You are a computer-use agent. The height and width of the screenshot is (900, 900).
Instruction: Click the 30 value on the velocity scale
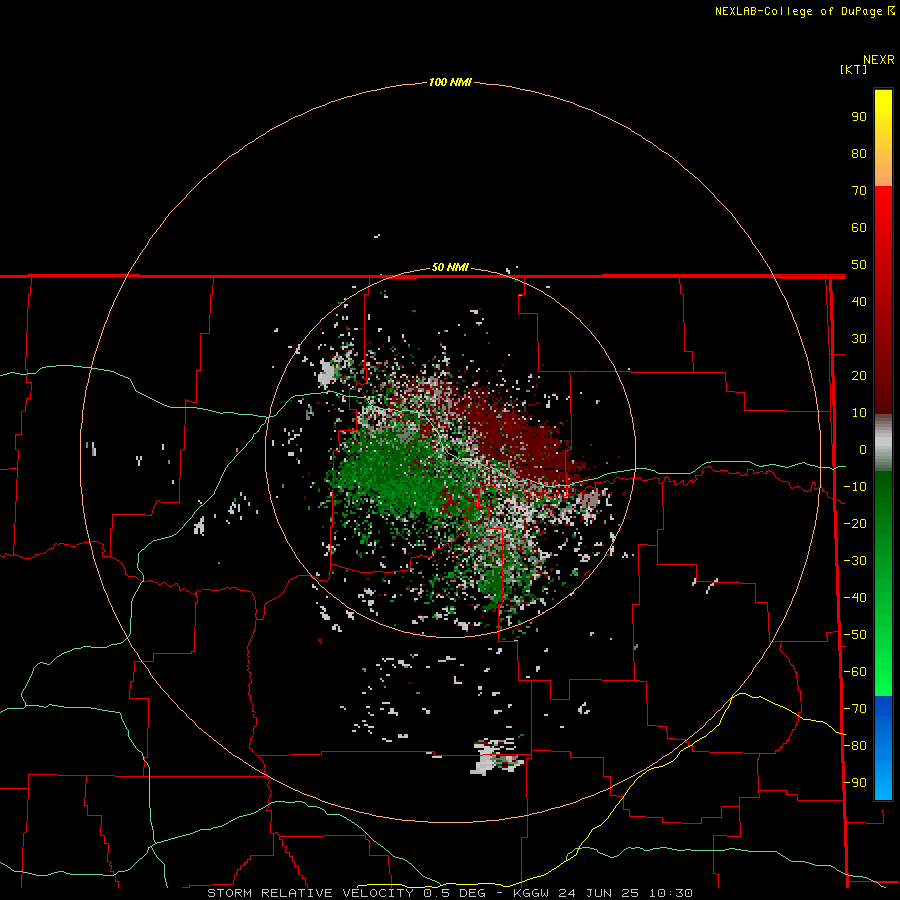[859, 339]
